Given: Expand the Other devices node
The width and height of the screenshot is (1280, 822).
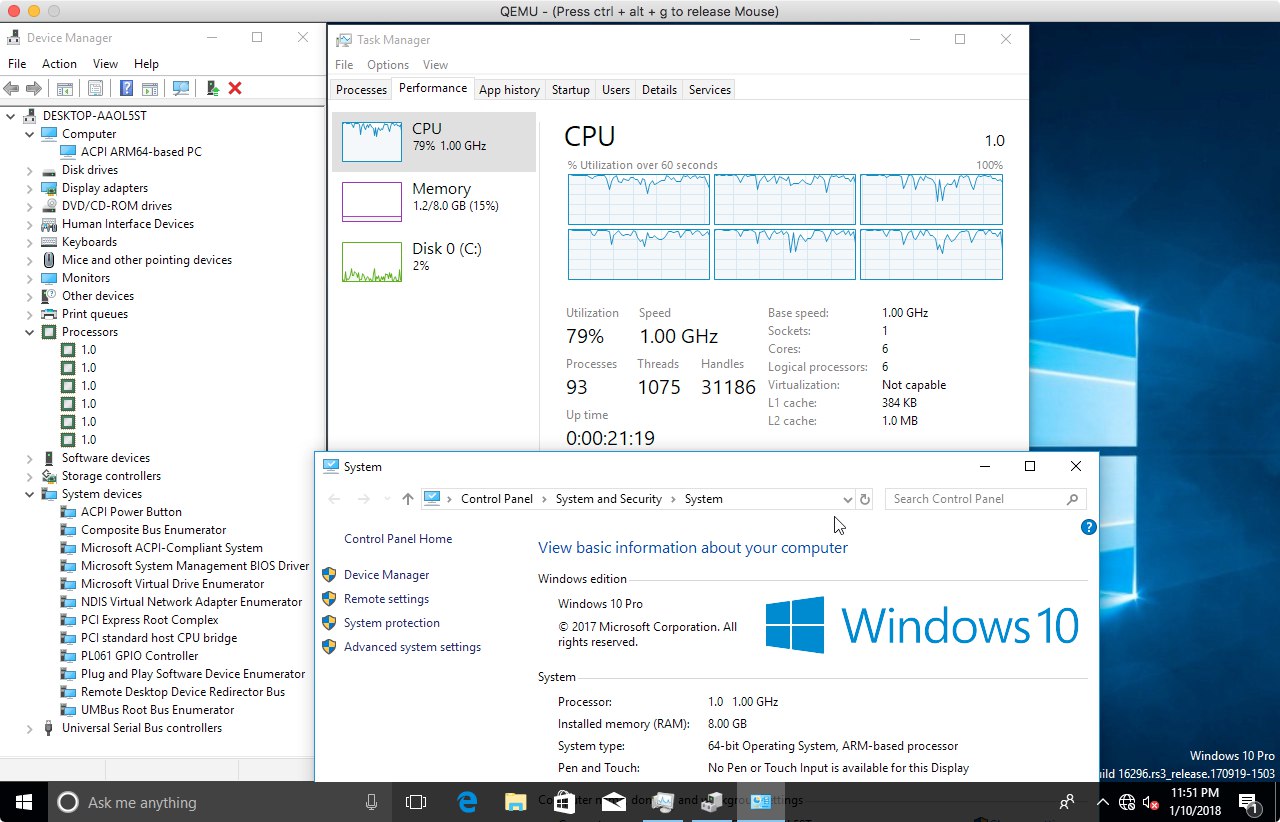Looking at the screenshot, I should [x=29, y=296].
